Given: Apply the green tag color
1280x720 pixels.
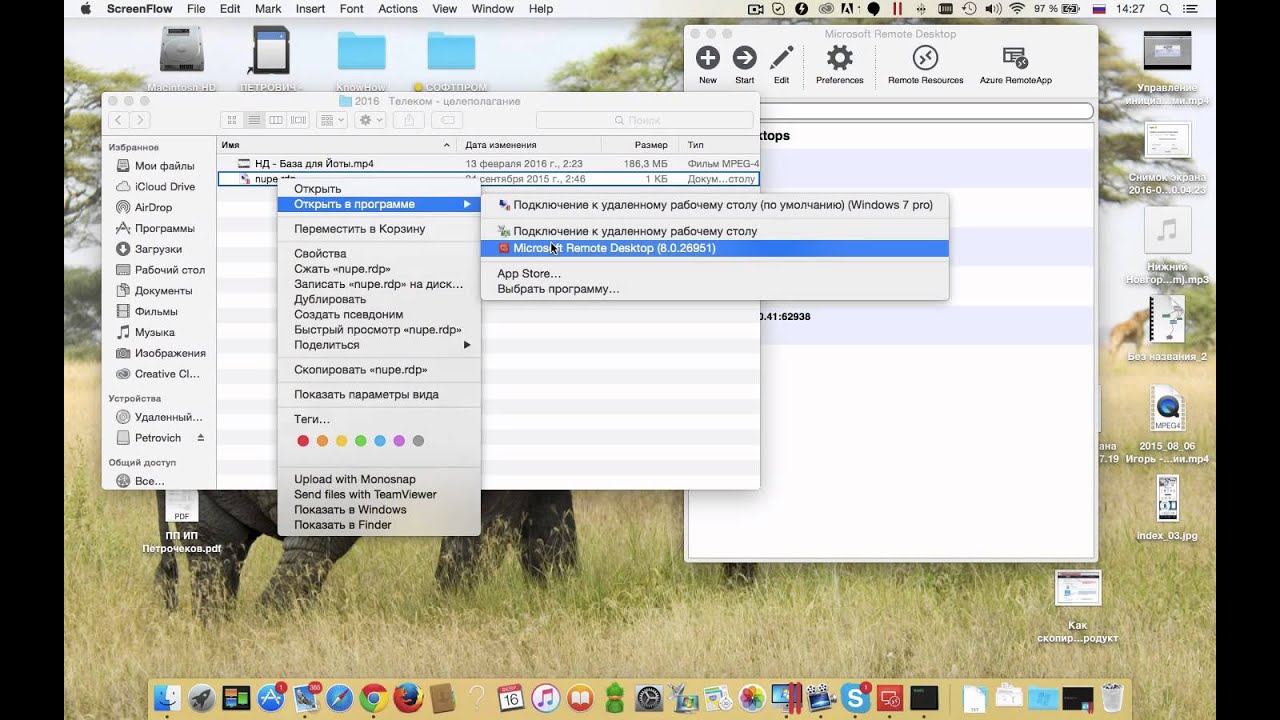Looking at the screenshot, I should click(361, 441).
